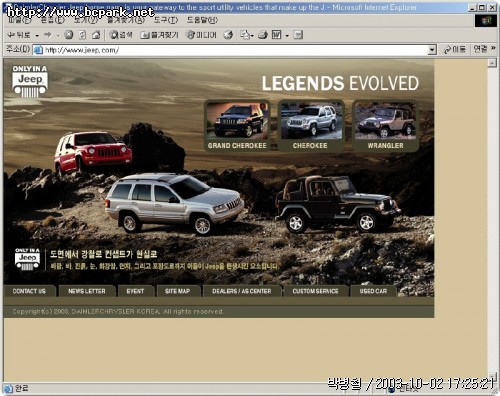Click the Mail toolbar icon
Viewport: 500px width, 396px height.
point(245,35)
